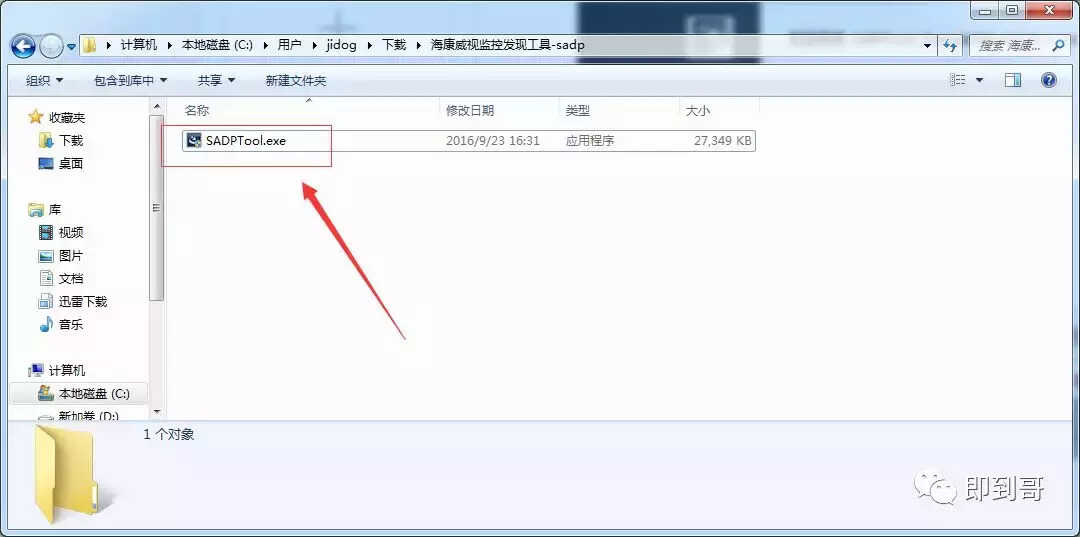Select 用户 in the address breadcrumb
The image size is (1080, 537).
(289, 45)
